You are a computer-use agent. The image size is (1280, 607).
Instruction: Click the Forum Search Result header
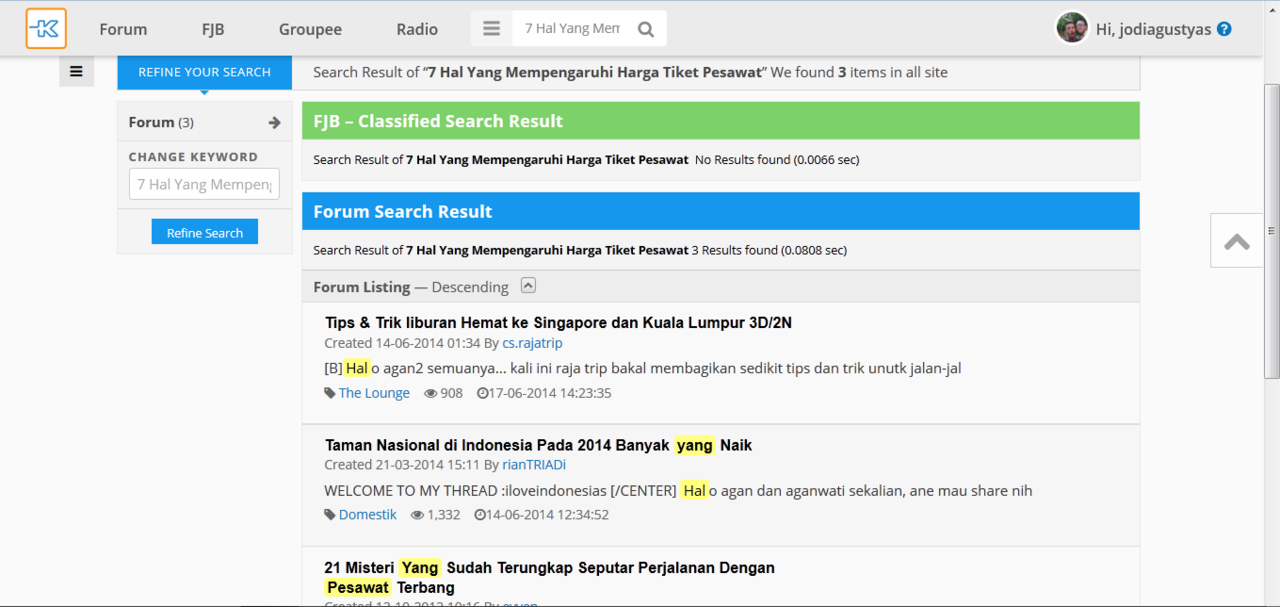click(x=720, y=211)
